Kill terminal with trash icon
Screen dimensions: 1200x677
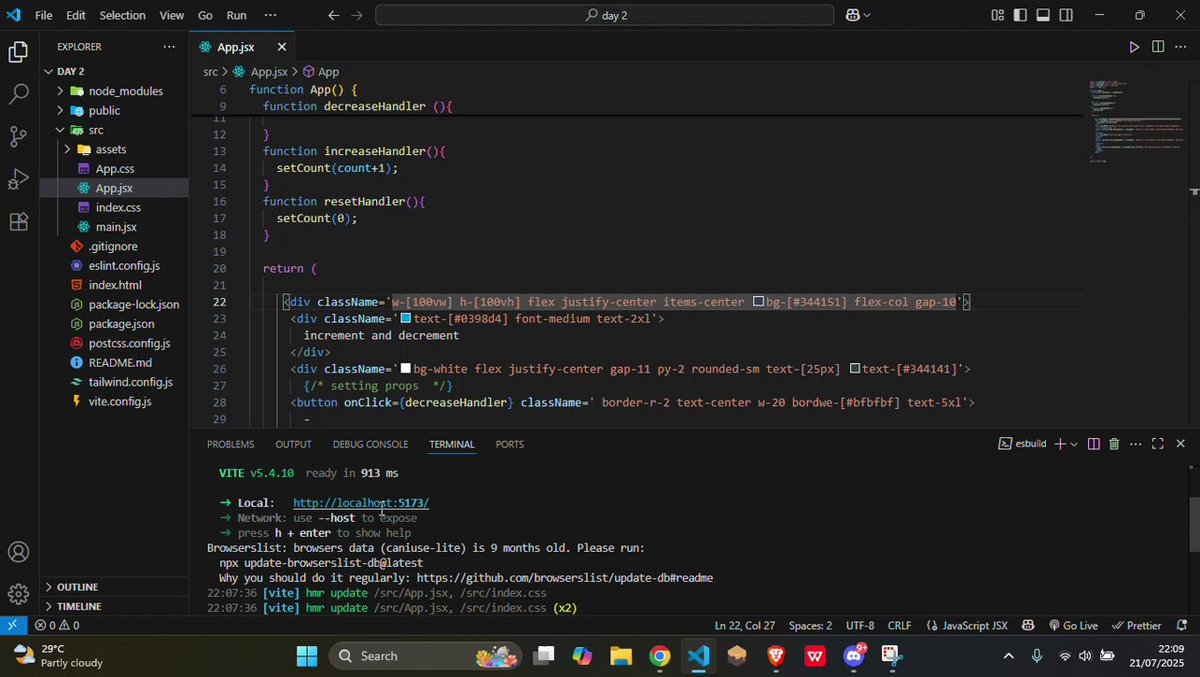click(1114, 444)
